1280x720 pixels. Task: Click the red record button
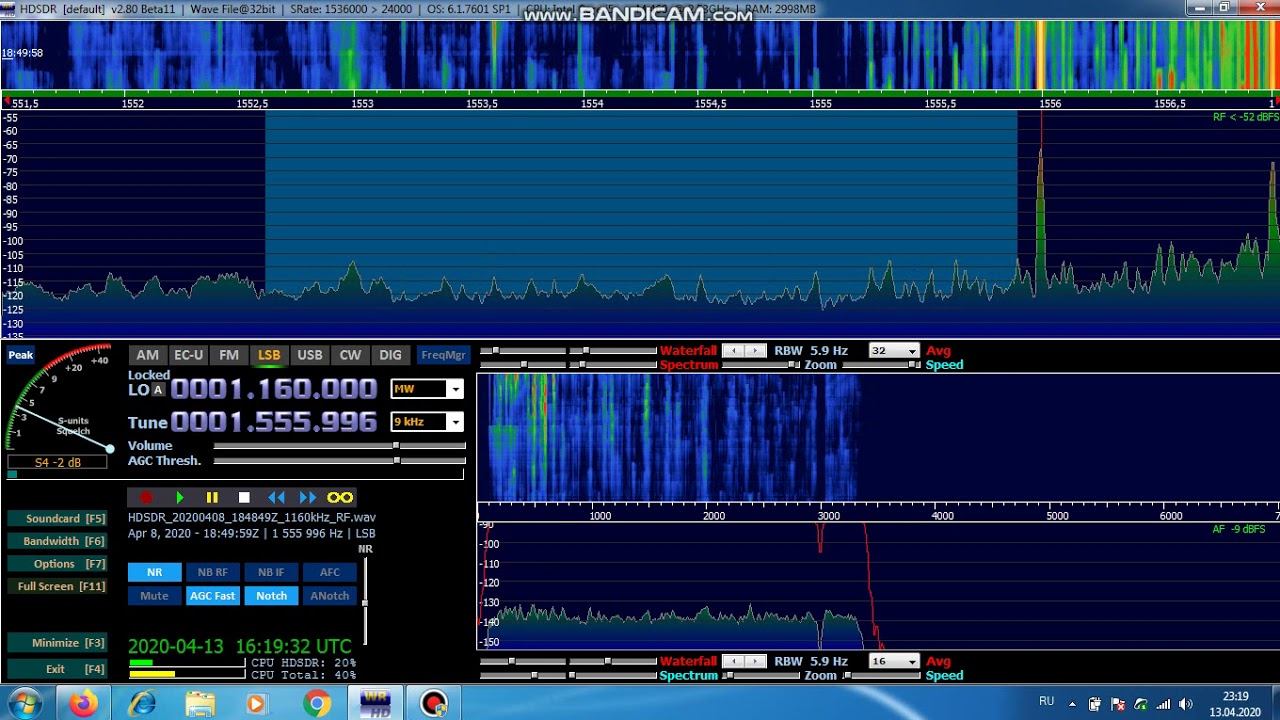(x=146, y=497)
